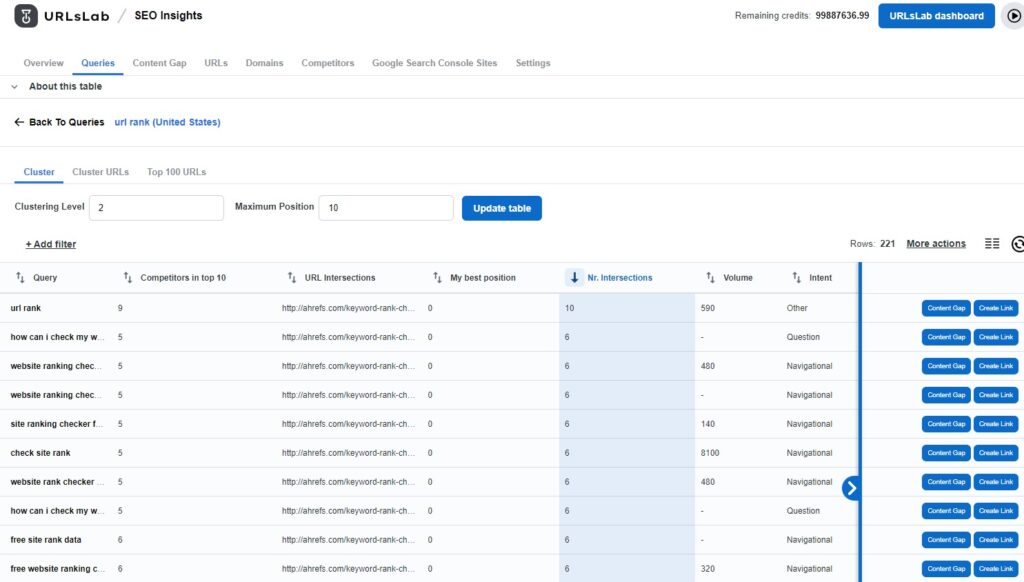Click the Update table button
Viewport: 1024px width, 582px height.
(502, 208)
